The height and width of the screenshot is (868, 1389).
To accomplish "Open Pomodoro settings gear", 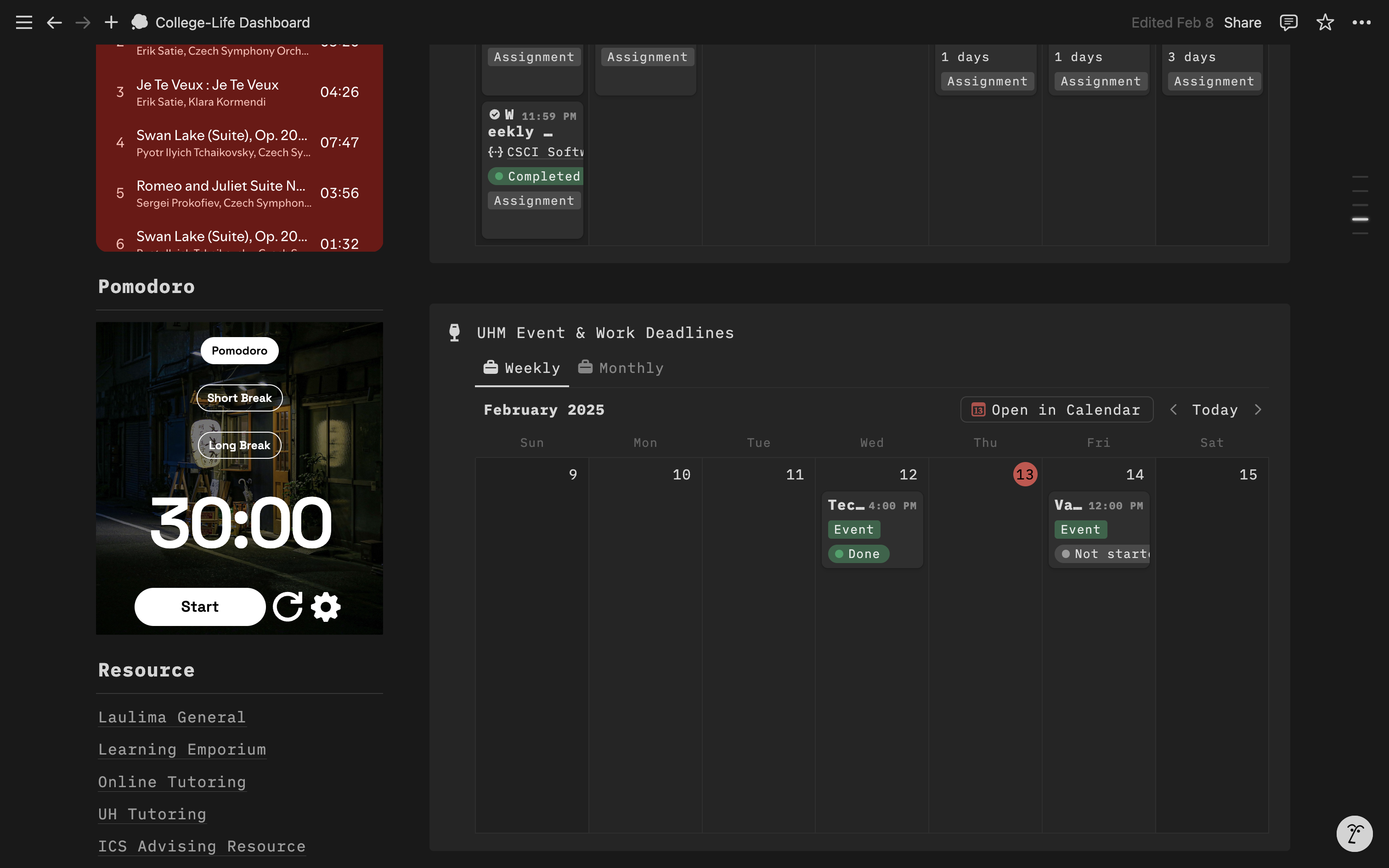I will [x=326, y=607].
